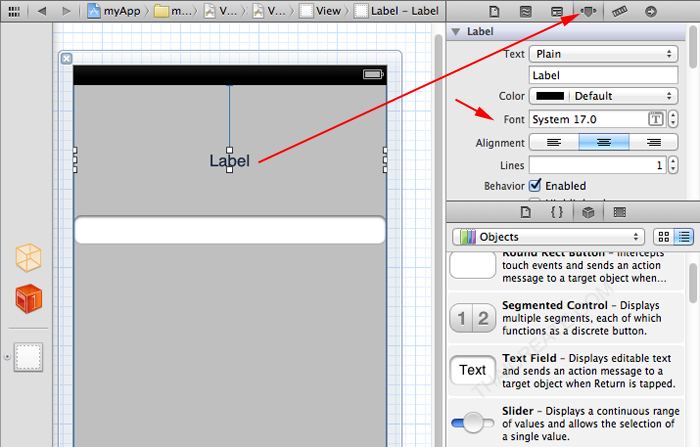
Task: Click the black color swatch
Action: coord(550,96)
